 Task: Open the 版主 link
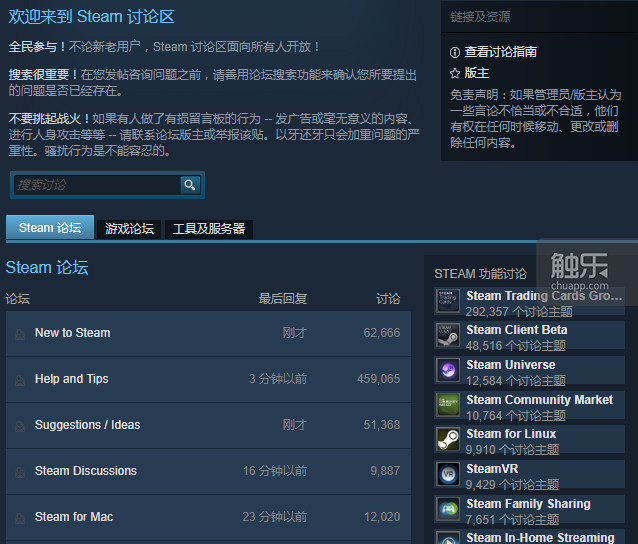click(x=476, y=73)
